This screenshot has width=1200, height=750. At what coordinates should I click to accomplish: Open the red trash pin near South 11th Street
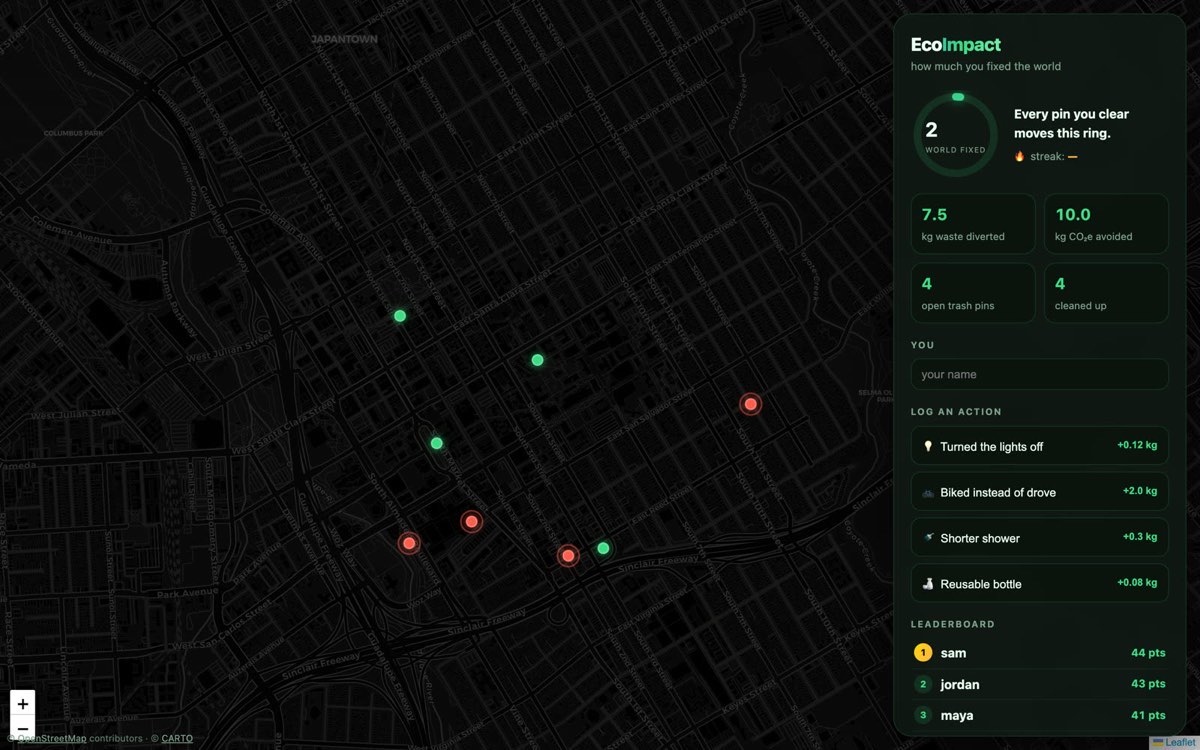pos(750,404)
